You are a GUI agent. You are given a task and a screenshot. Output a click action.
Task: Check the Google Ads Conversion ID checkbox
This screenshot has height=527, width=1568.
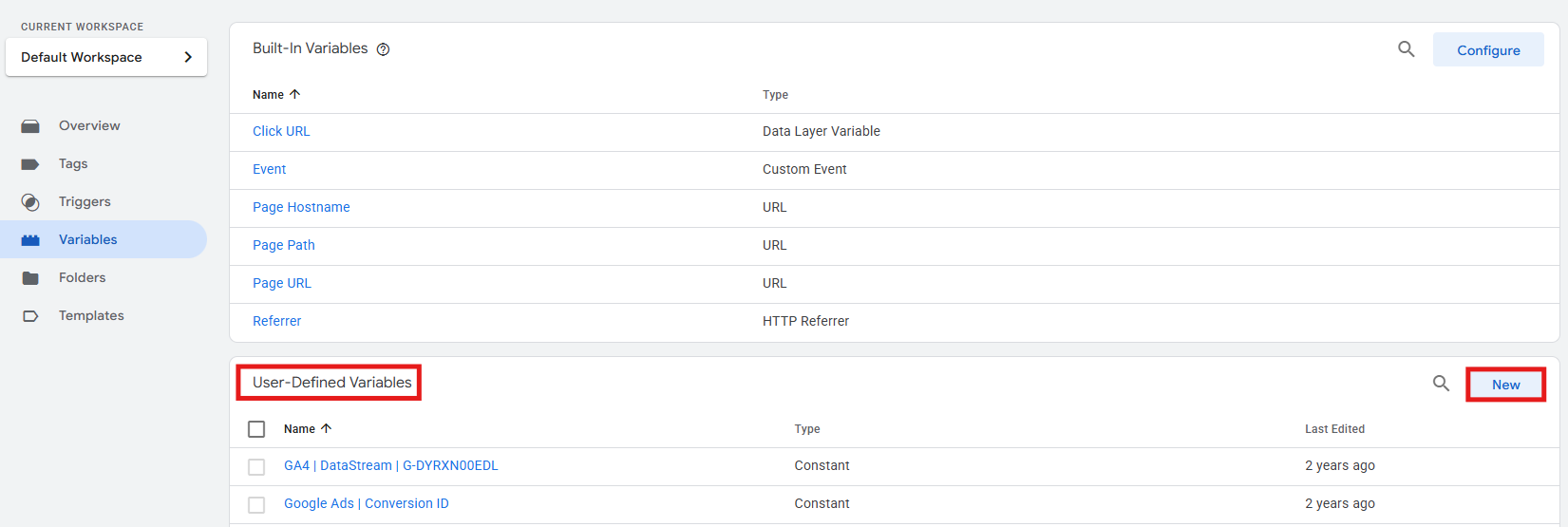click(x=256, y=505)
